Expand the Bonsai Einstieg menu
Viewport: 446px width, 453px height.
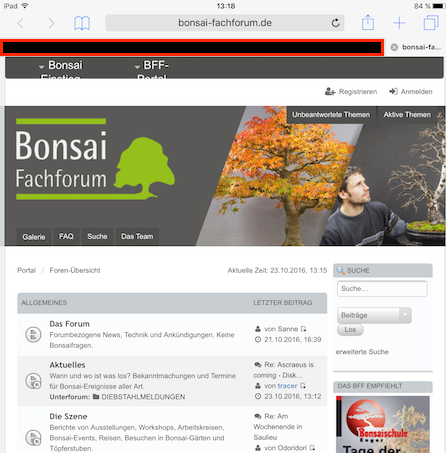(x=61, y=69)
